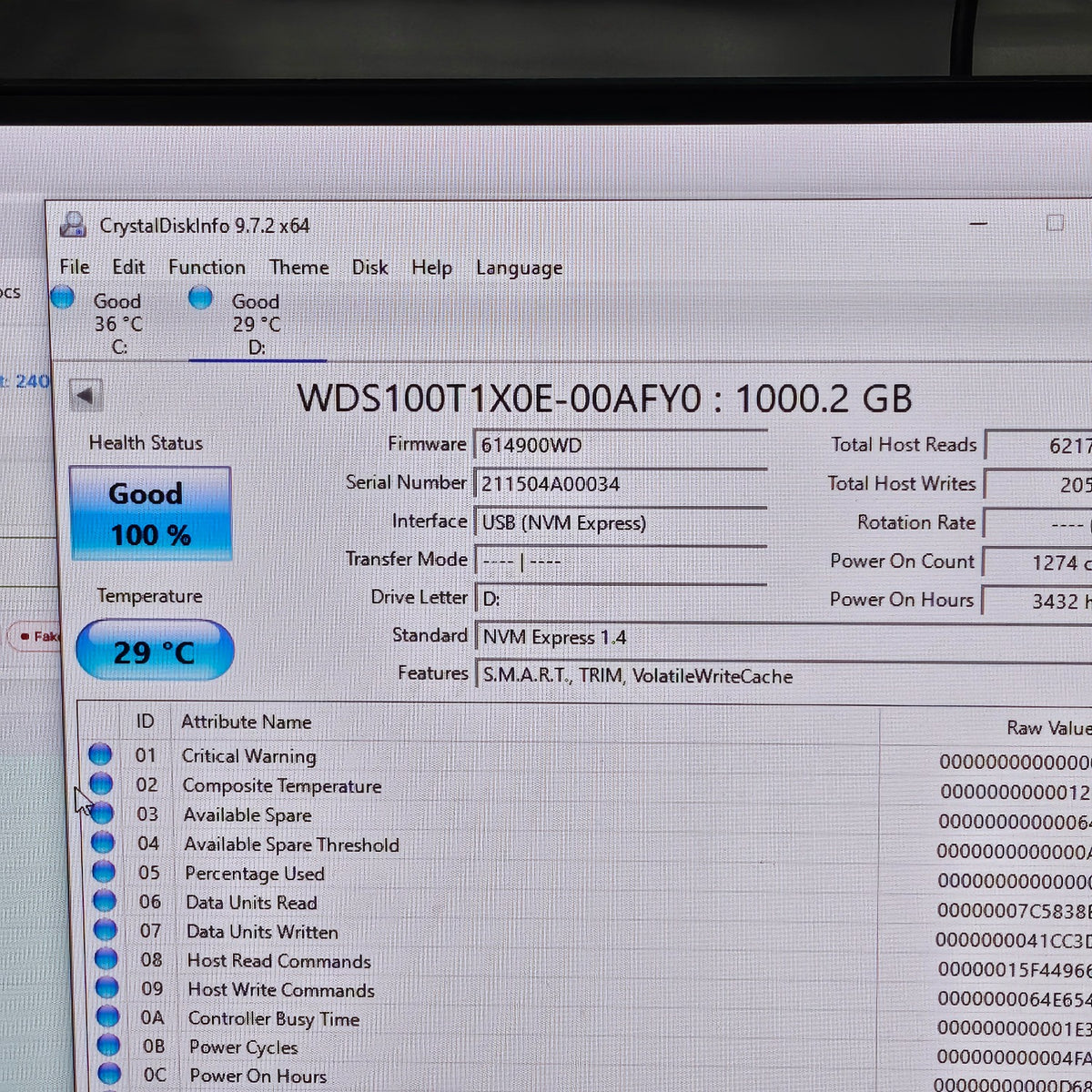This screenshot has height=1092, width=1092.
Task: Open the Function menu
Action: click(207, 268)
